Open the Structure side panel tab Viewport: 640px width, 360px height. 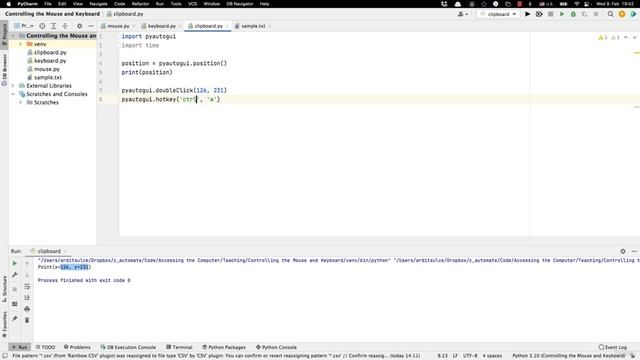coord(4,289)
